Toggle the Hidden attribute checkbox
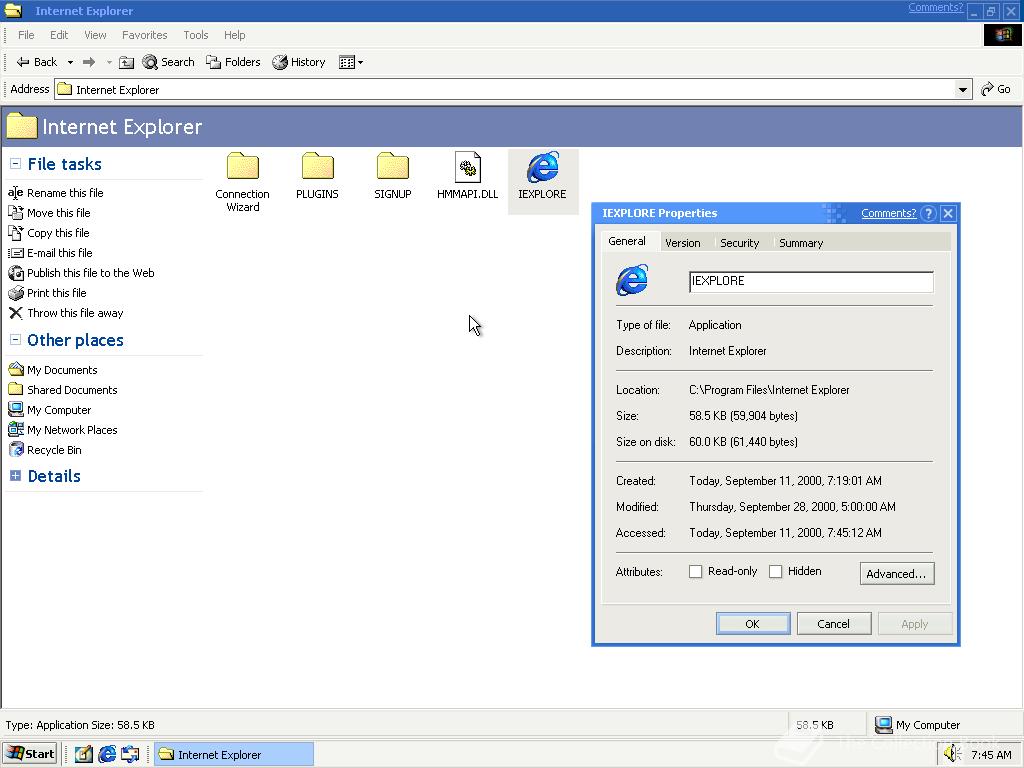 coord(775,571)
